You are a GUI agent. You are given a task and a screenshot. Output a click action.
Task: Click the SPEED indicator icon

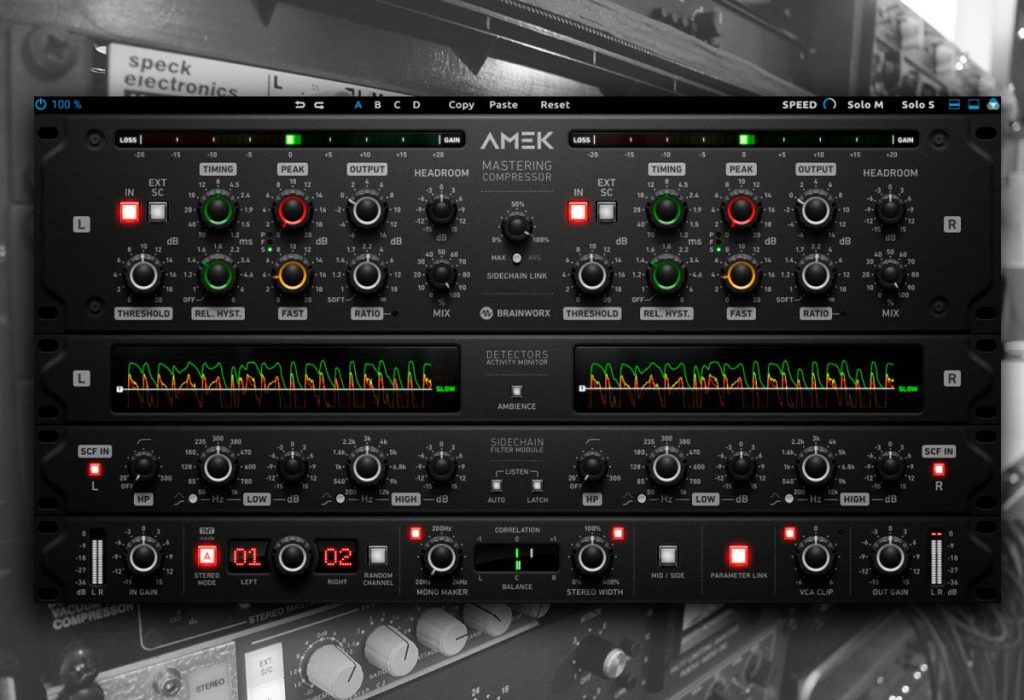pyautogui.click(x=829, y=104)
